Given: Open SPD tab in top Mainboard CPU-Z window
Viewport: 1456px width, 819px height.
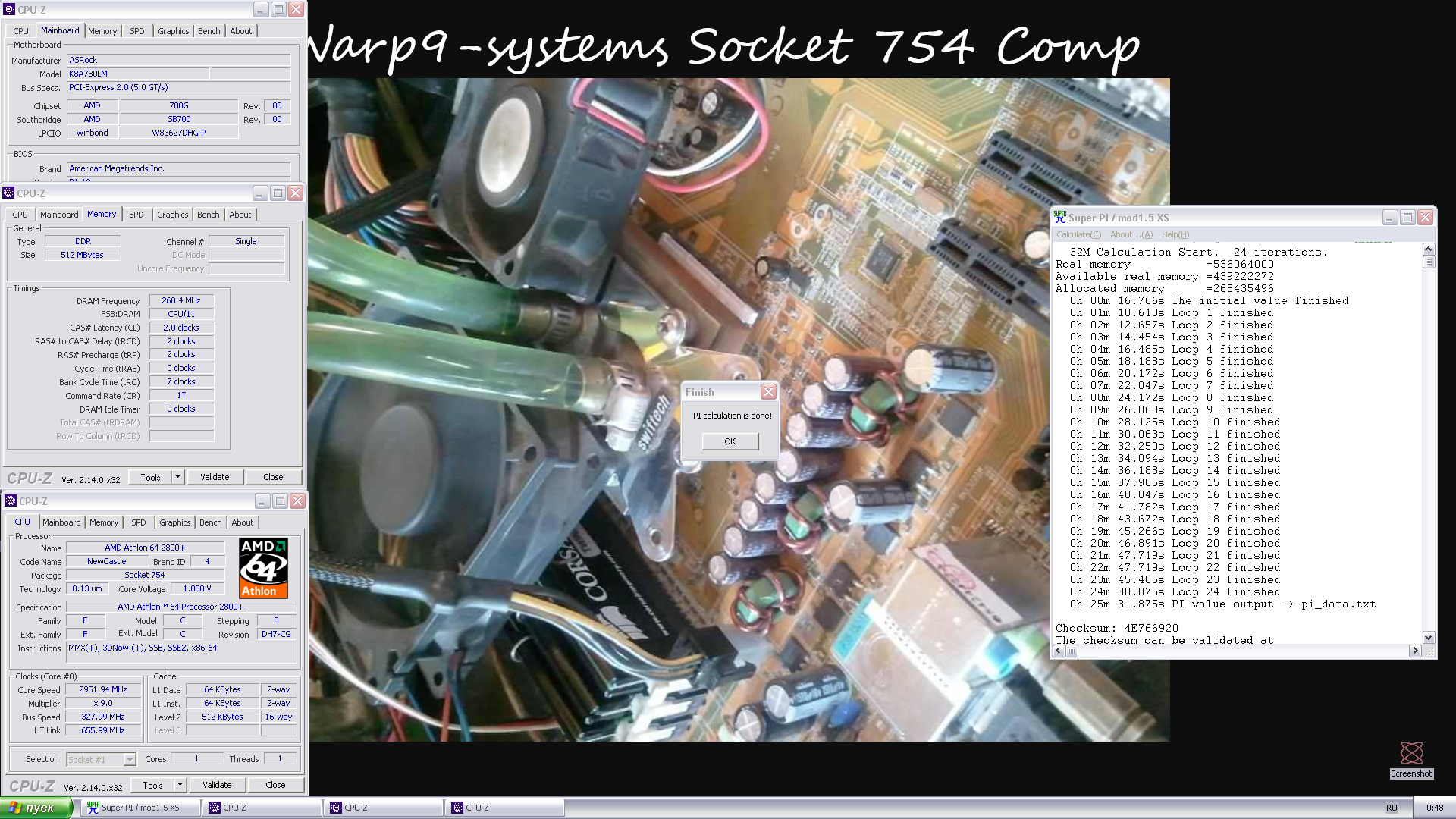Looking at the screenshot, I should (x=137, y=31).
